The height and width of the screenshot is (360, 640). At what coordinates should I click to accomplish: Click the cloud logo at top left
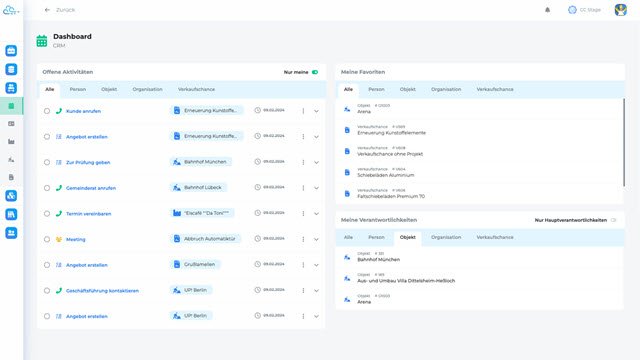pos(11,10)
